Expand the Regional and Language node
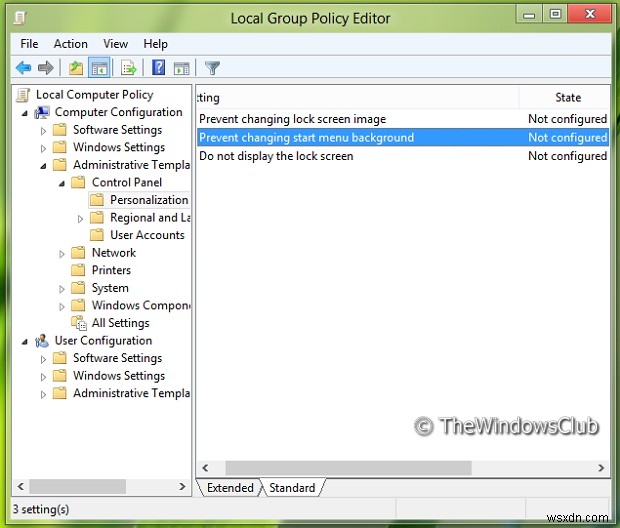Image resolution: width=620 pixels, height=528 pixels. pos(80,219)
